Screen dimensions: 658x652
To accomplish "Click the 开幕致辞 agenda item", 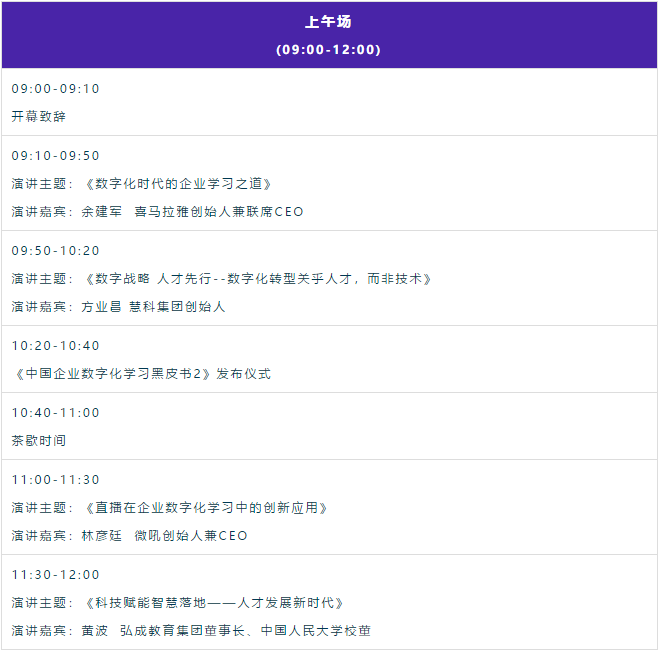I will pyautogui.click(x=39, y=117).
